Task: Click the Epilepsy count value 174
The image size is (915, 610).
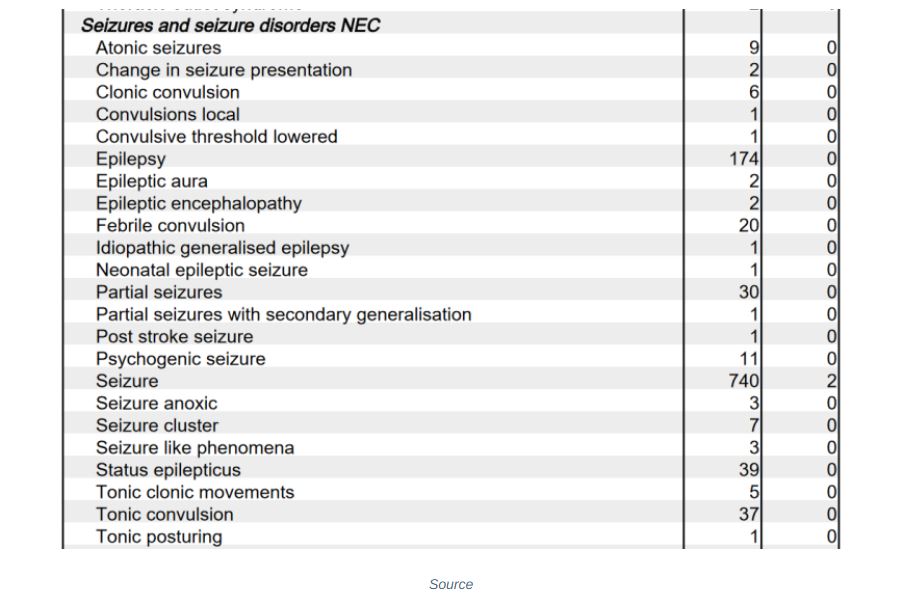Action: (743, 159)
